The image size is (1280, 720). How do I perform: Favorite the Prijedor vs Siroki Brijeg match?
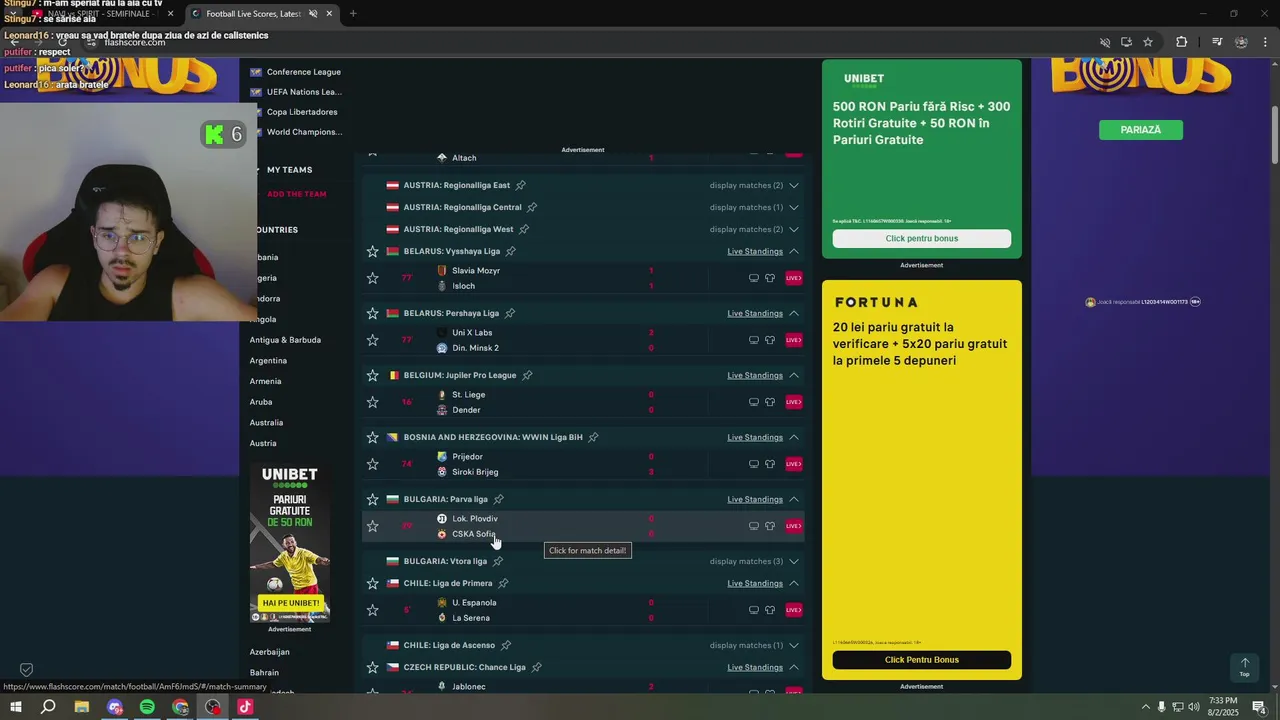point(372,464)
